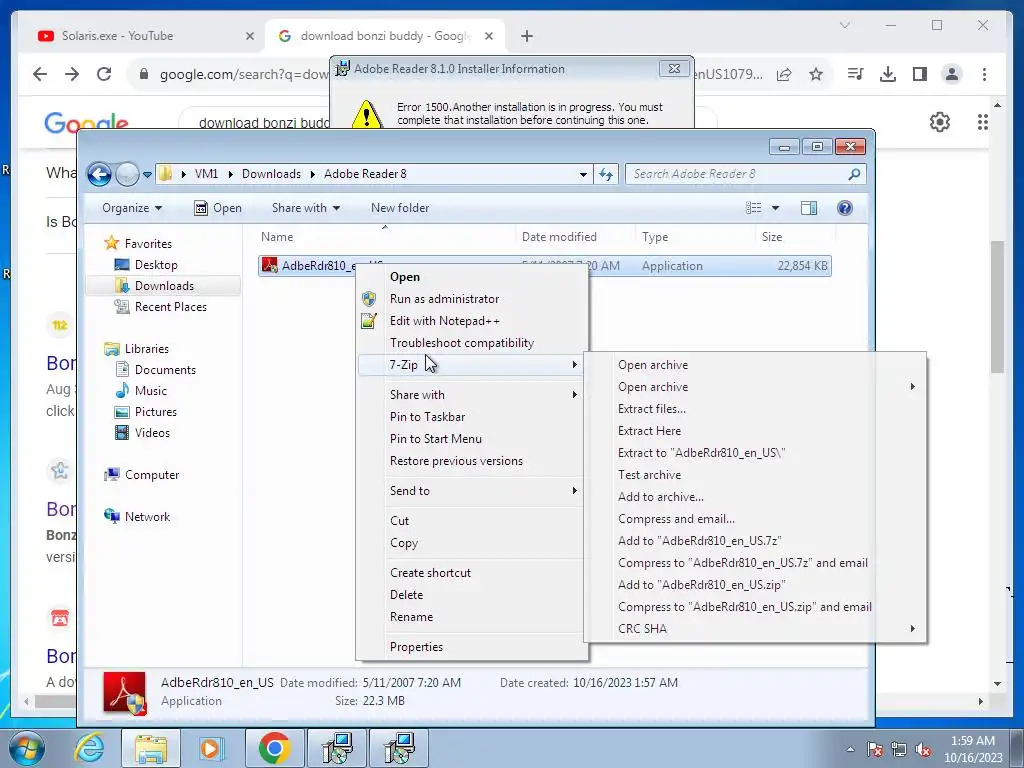Open the recent pages dropdown beside the nav arrows
This screenshot has height=768, width=1024.
pos(147,174)
